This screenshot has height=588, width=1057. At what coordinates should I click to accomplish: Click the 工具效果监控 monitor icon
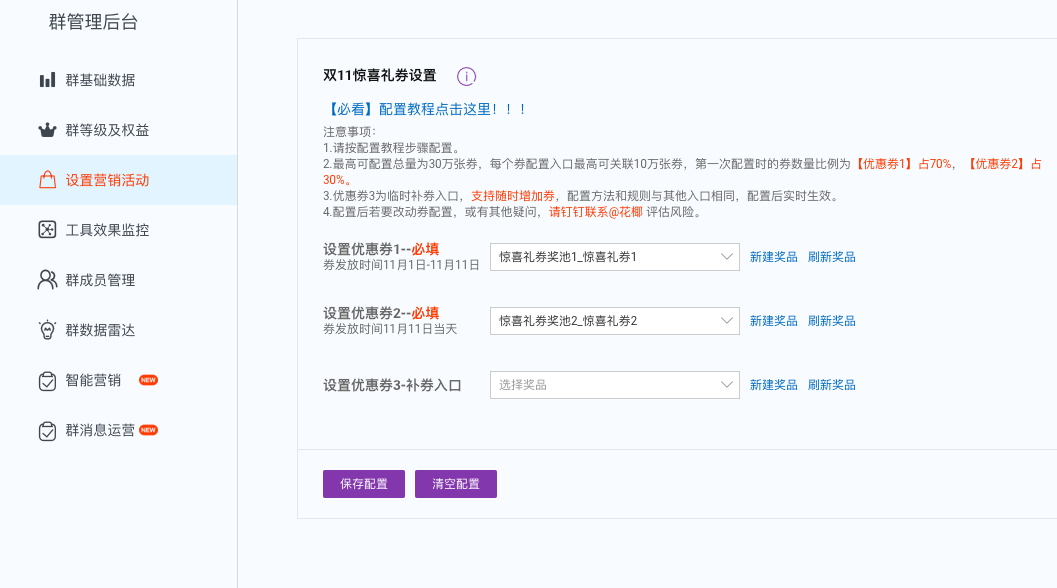47,230
